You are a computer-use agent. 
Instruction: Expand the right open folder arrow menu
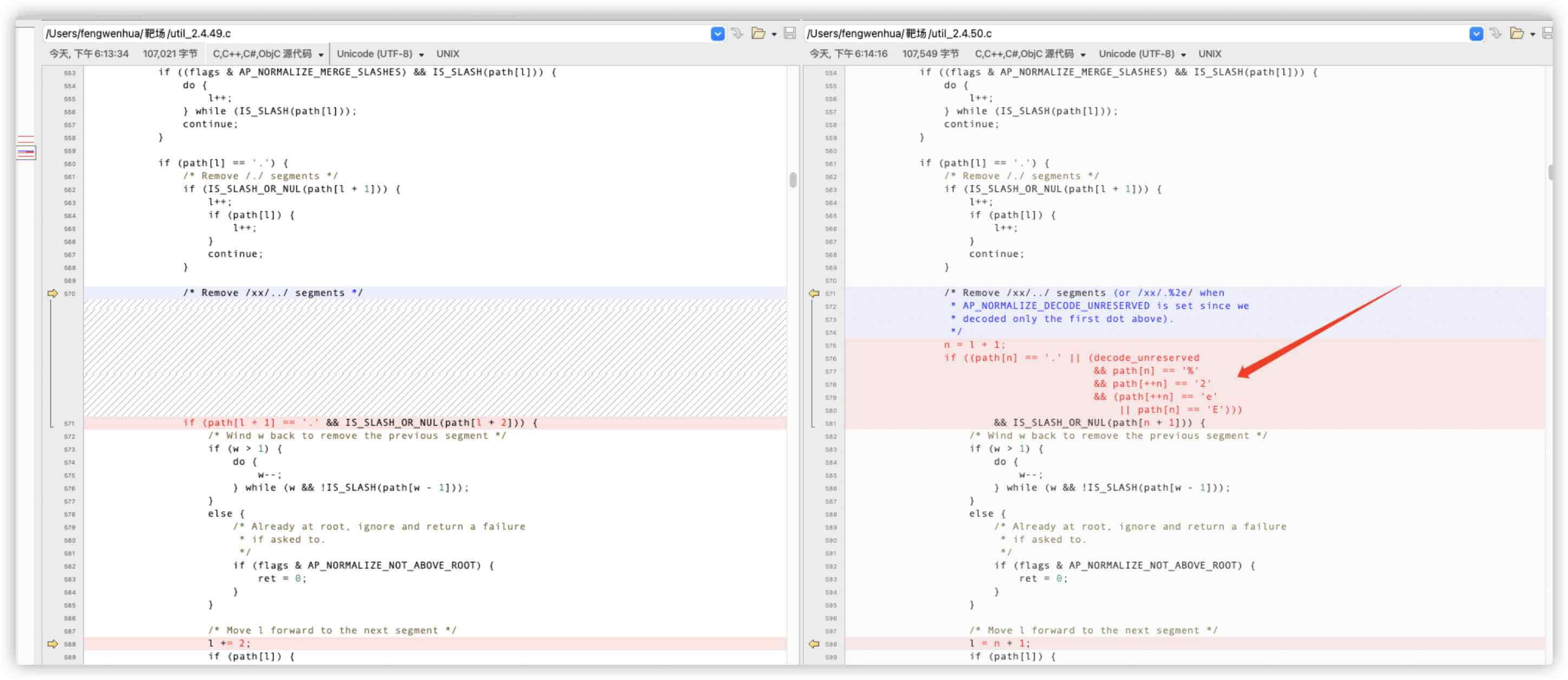click(1533, 34)
